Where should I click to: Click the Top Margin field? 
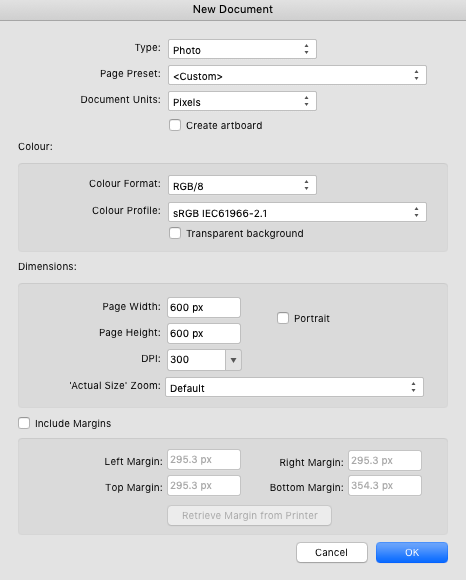pos(204,486)
